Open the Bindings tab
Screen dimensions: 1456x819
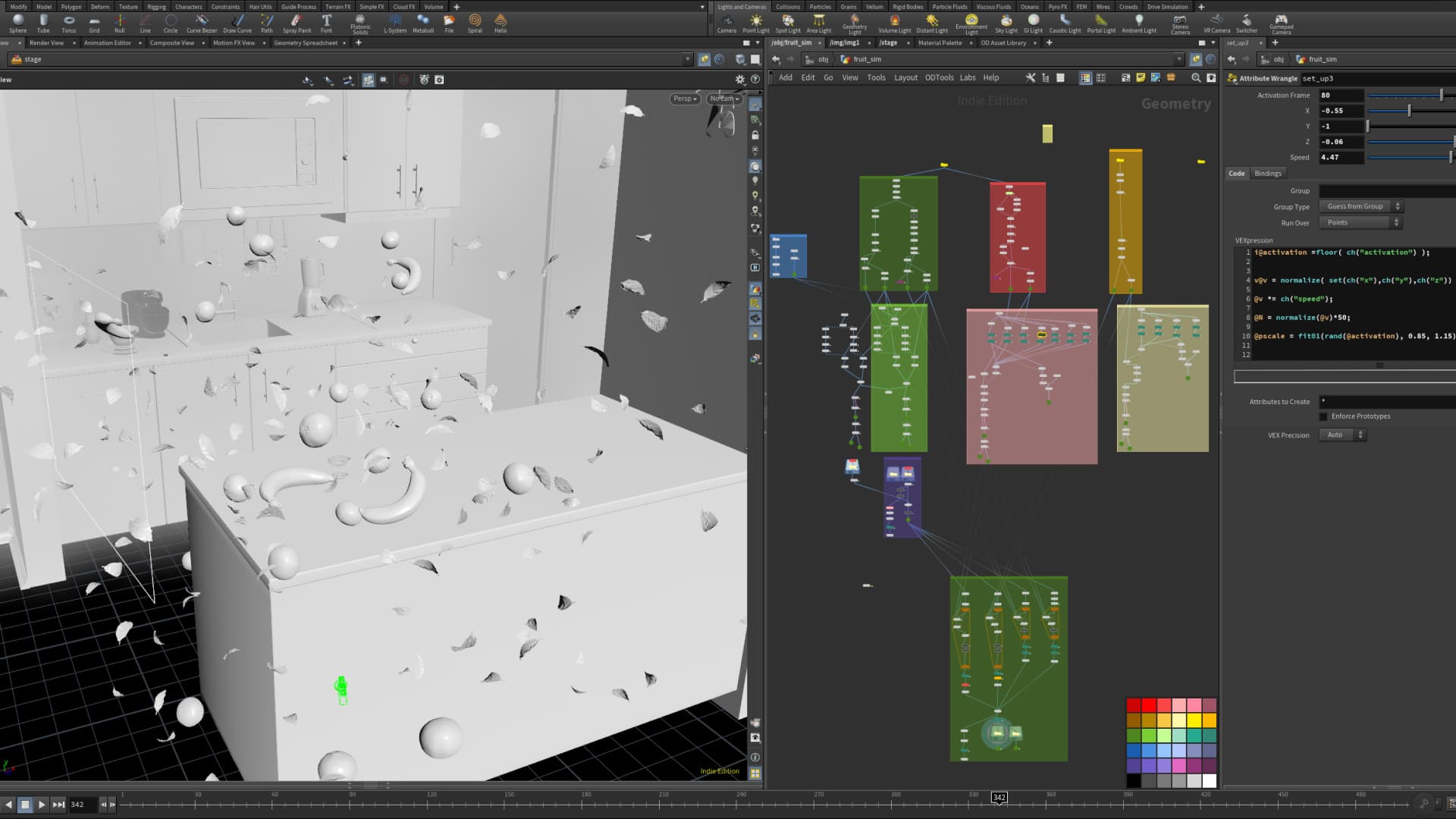(x=1267, y=174)
